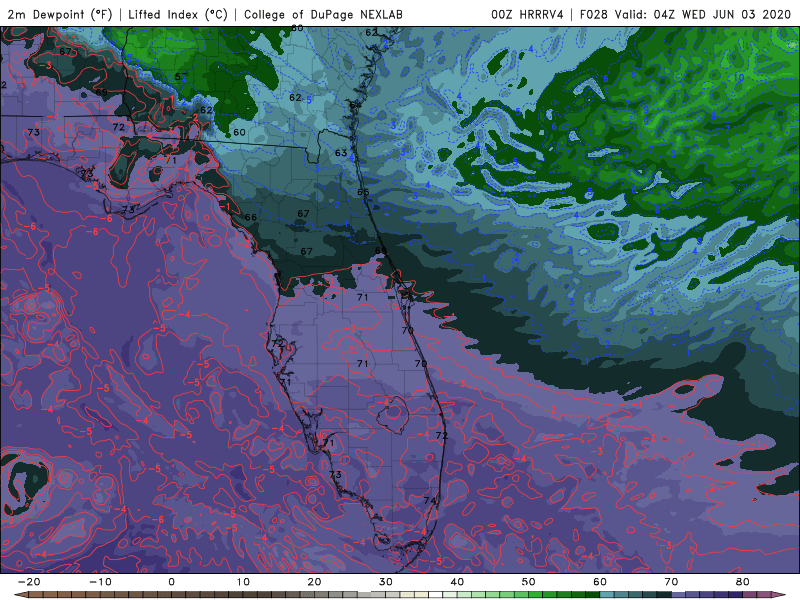Click the "College of DuPage NEXLAB" label
The height and width of the screenshot is (600, 800).
click(323, 14)
